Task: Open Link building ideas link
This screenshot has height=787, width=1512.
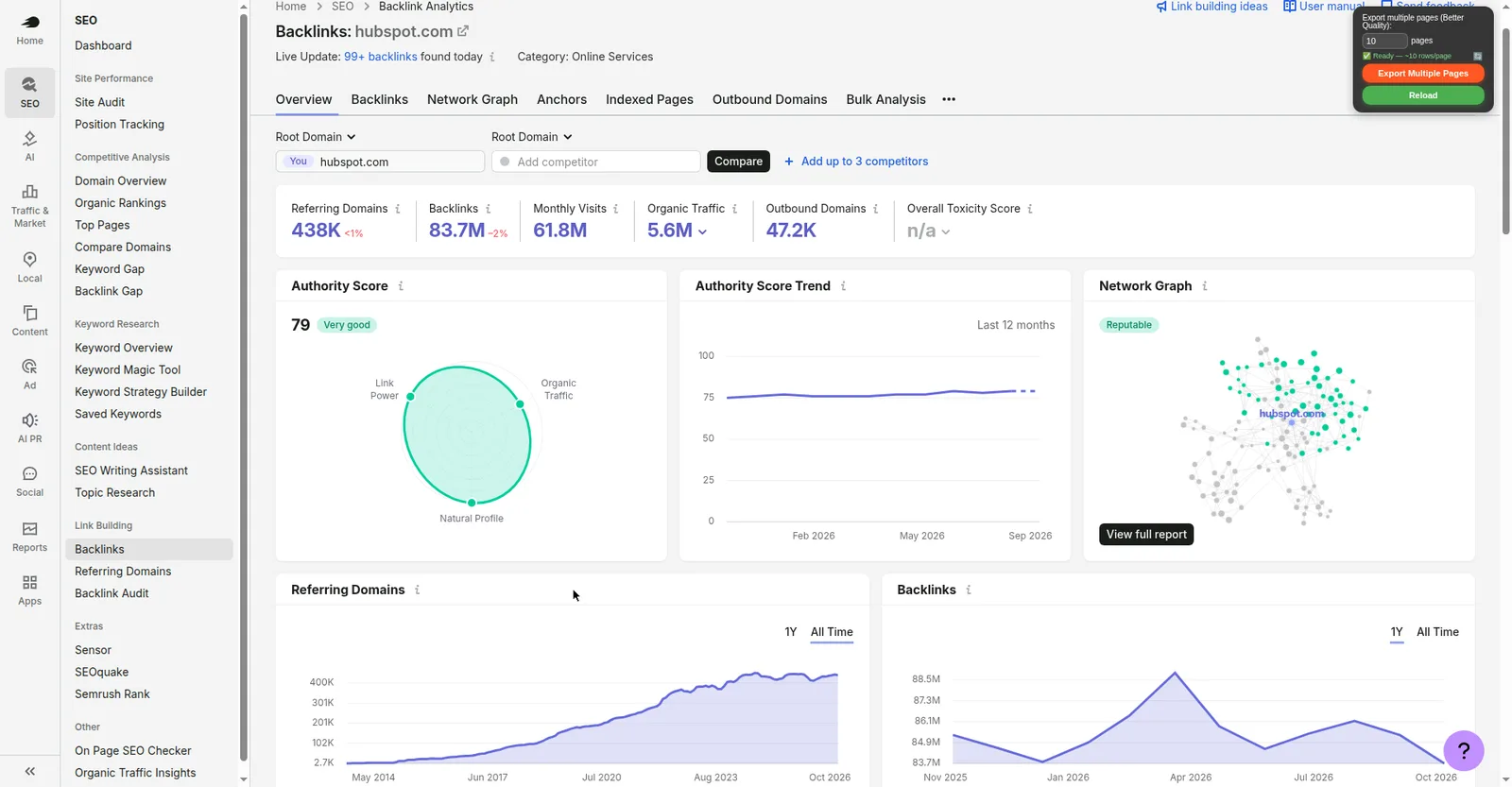Action: tap(1211, 7)
